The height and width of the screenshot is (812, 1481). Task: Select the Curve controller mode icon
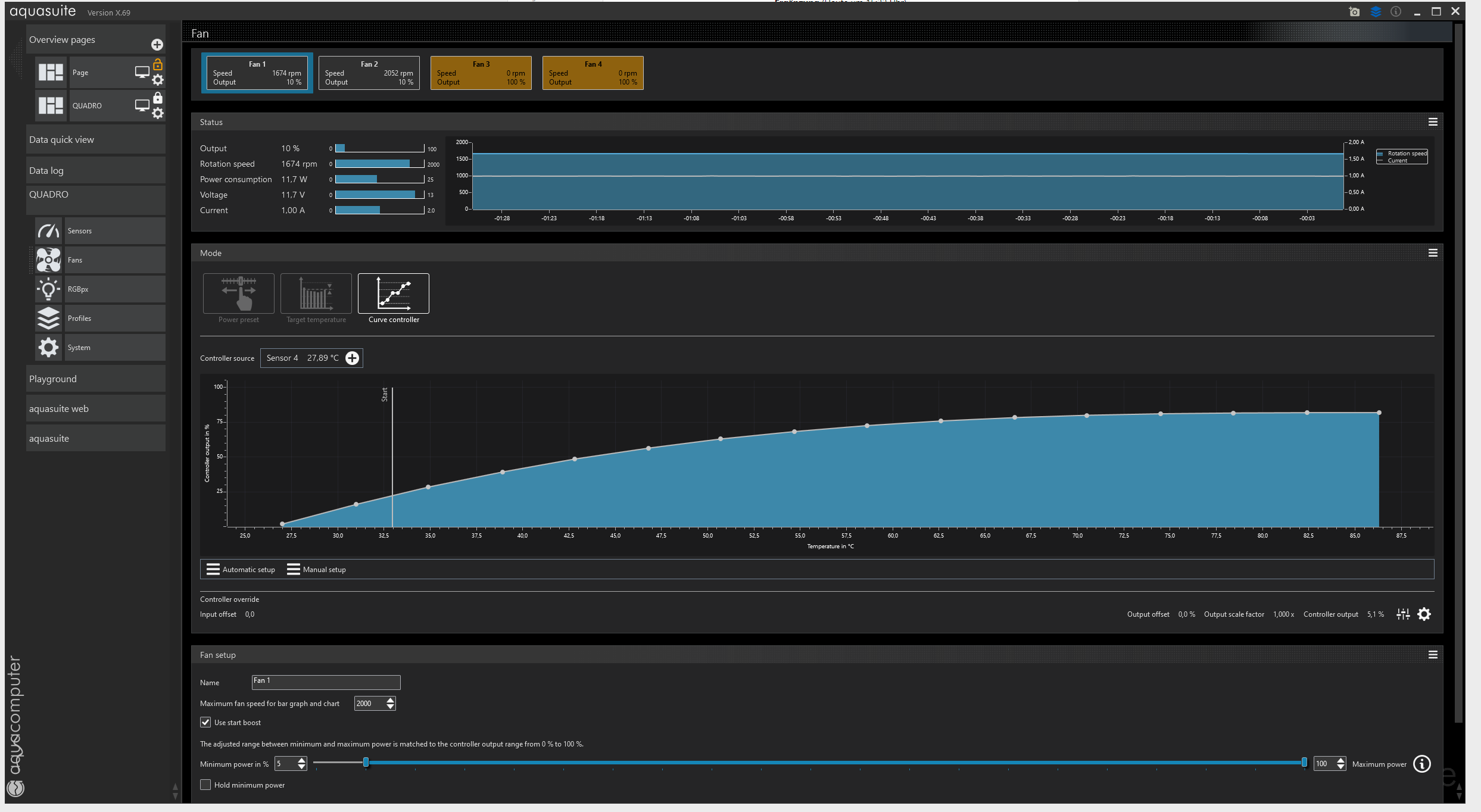click(x=393, y=293)
